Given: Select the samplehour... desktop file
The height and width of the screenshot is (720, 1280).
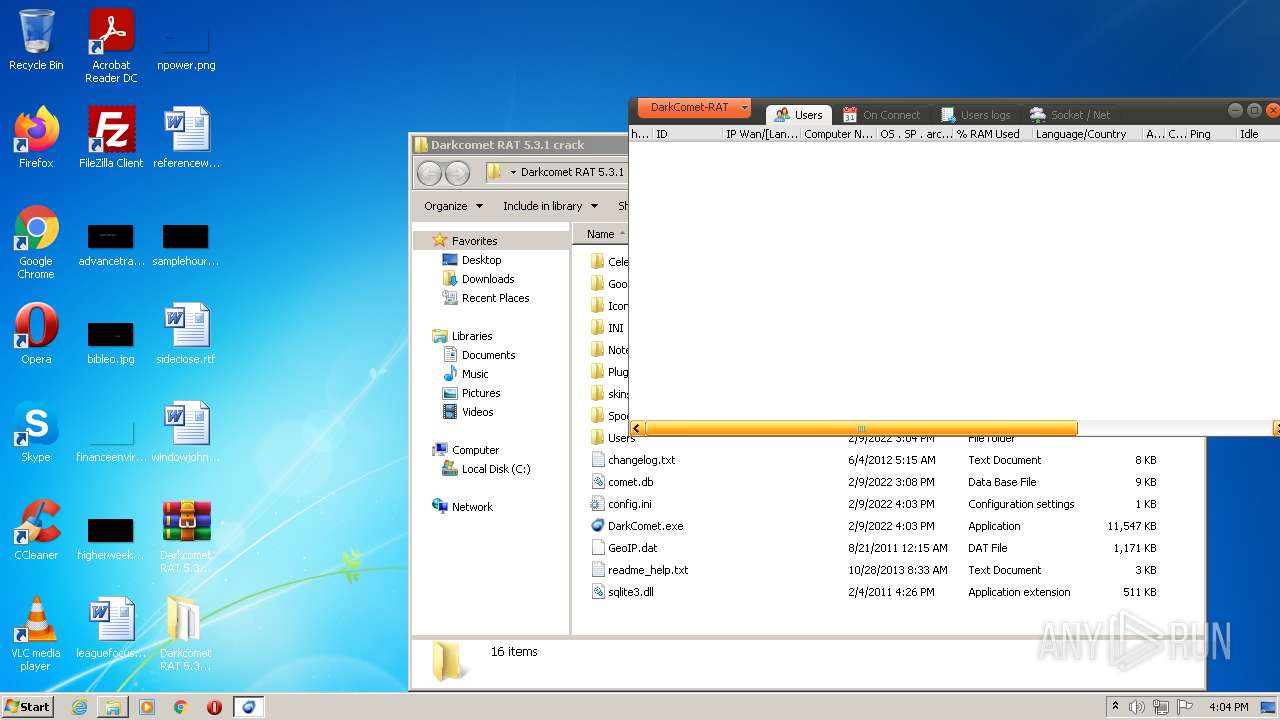Looking at the screenshot, I should 186,246.
